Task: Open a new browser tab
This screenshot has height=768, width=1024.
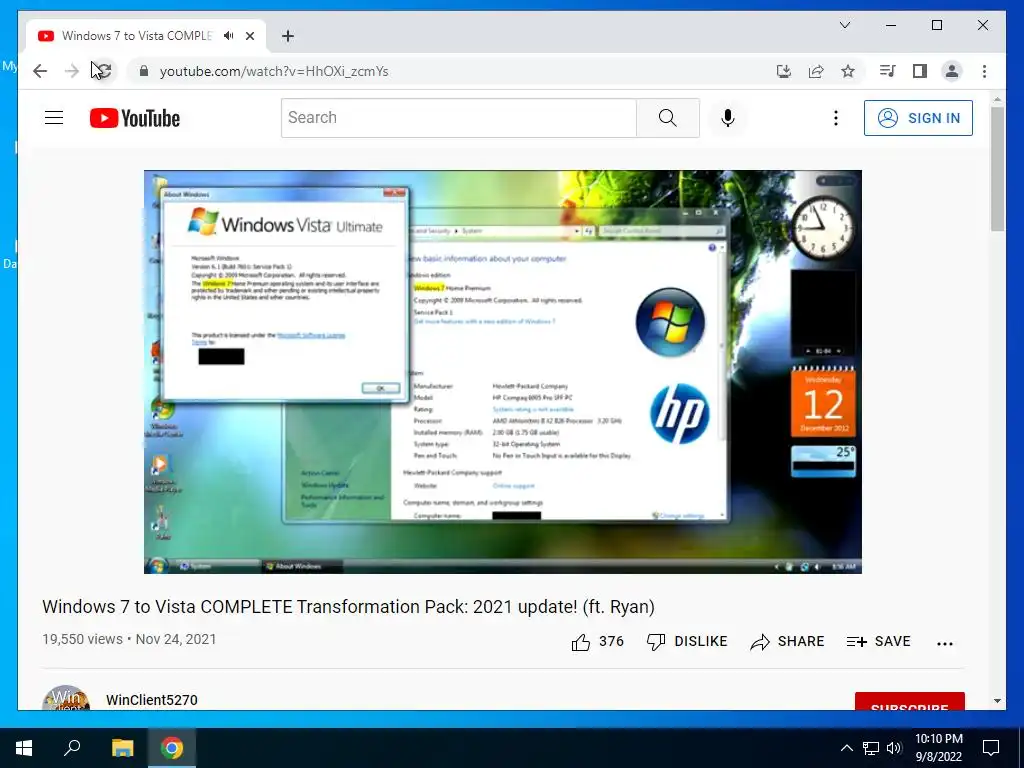Action: click(287, 36)
